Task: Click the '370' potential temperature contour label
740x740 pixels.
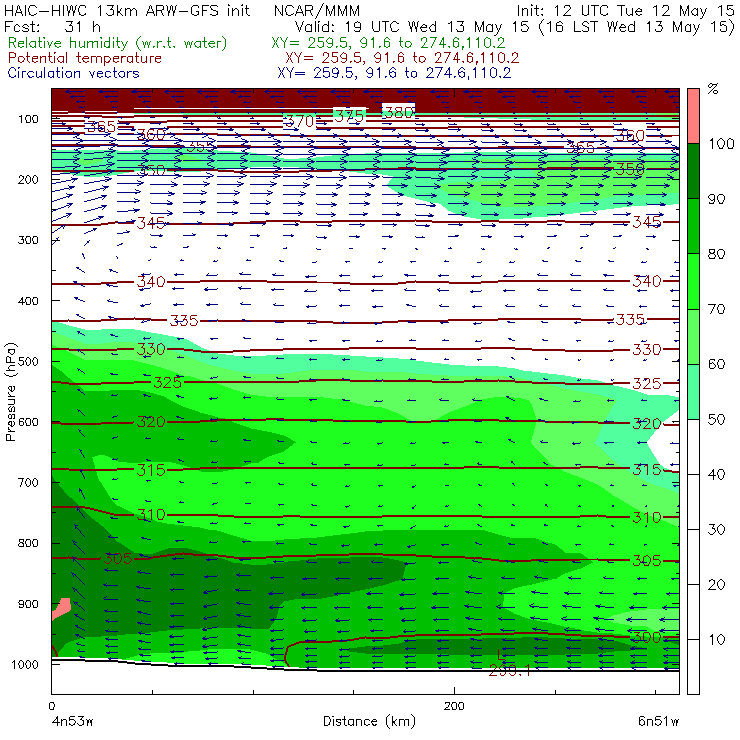Action: [x=300, y=122]
